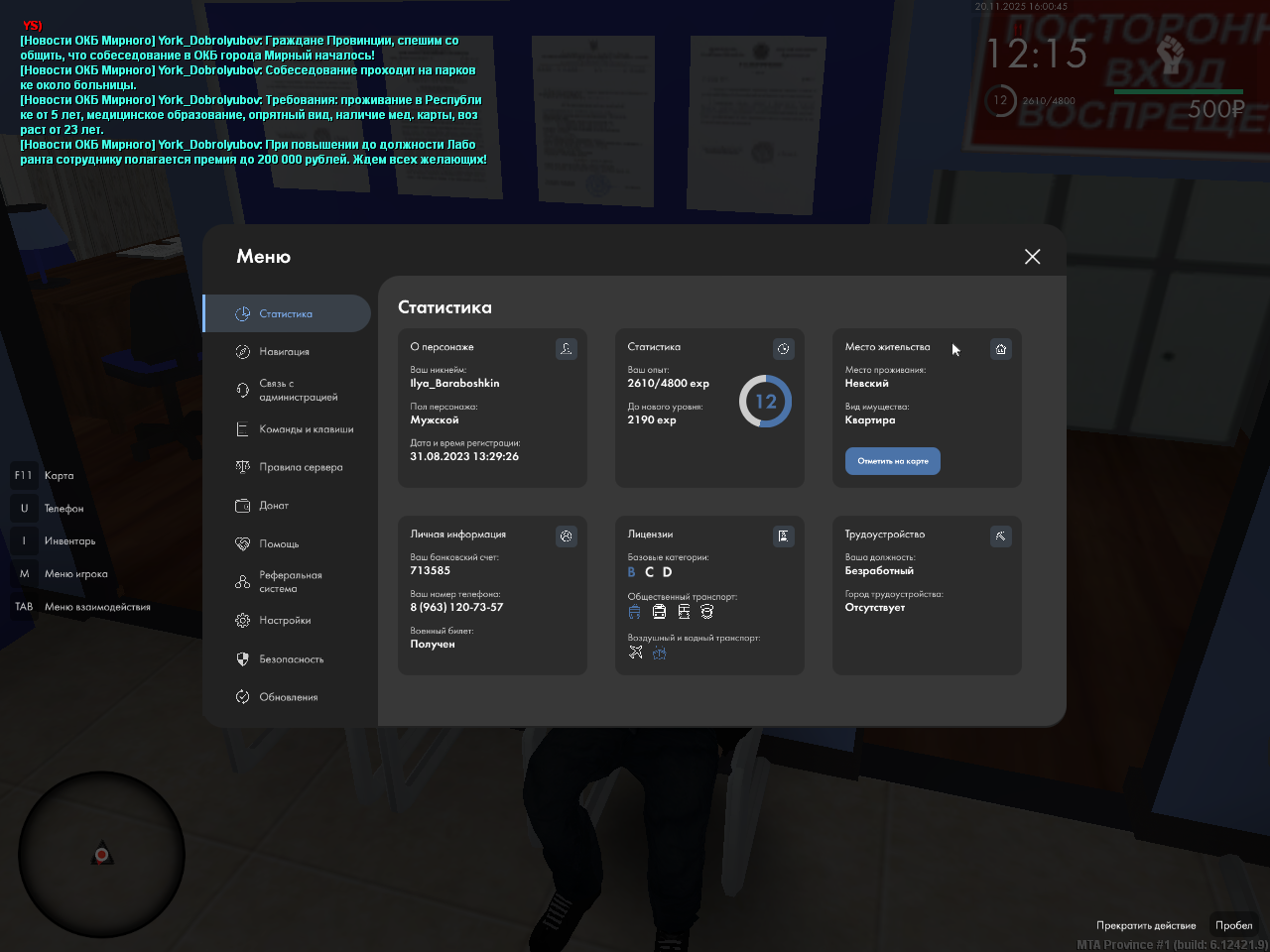Close the Меню window with X
Image resolution: width=1270 pixels, height=952 pixels.
(1032, 257)
